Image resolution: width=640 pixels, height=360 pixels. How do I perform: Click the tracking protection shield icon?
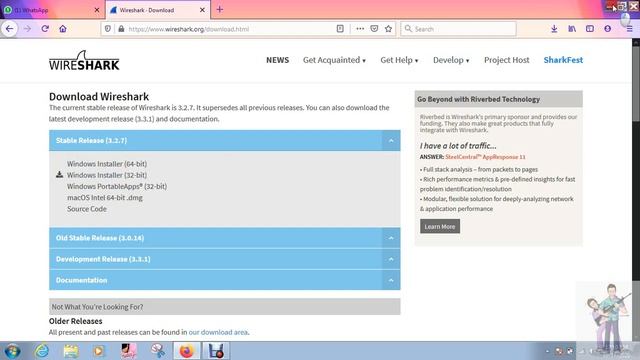(x=108, y=29)
